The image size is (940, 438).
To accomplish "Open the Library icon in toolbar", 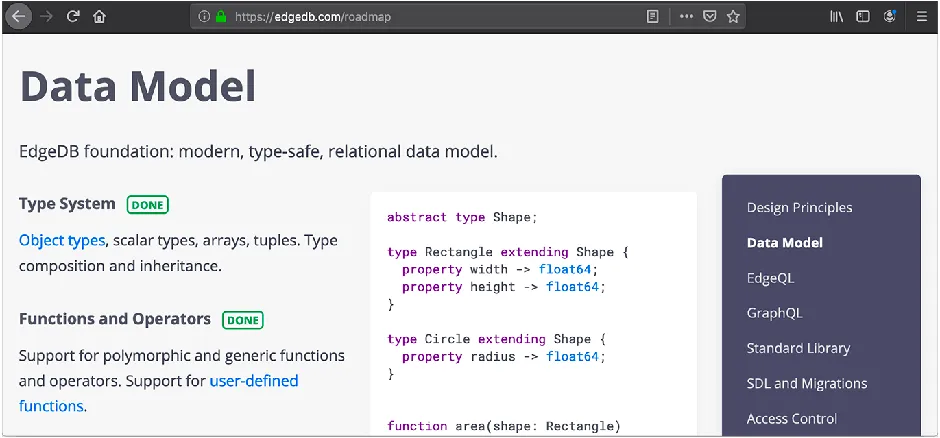I will (x=836, y=17).
